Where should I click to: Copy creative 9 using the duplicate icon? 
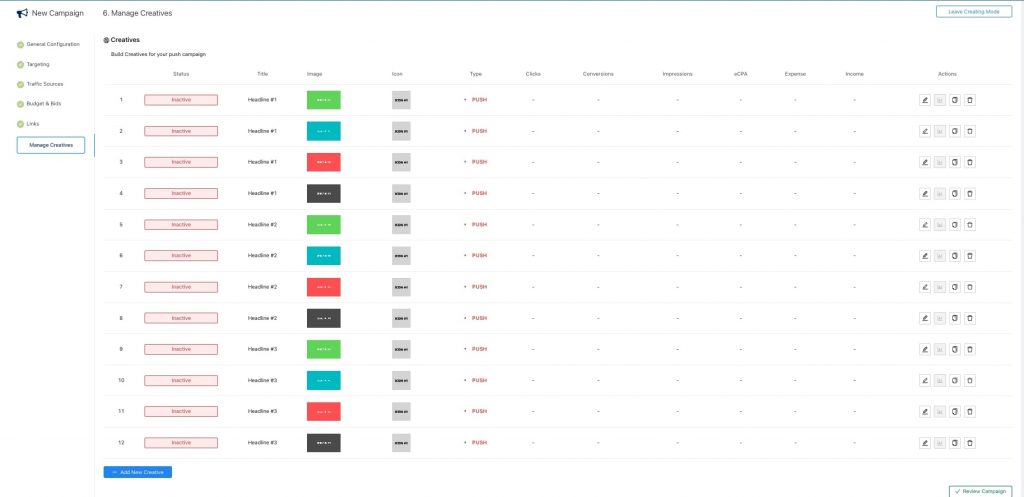click(955, 349)
